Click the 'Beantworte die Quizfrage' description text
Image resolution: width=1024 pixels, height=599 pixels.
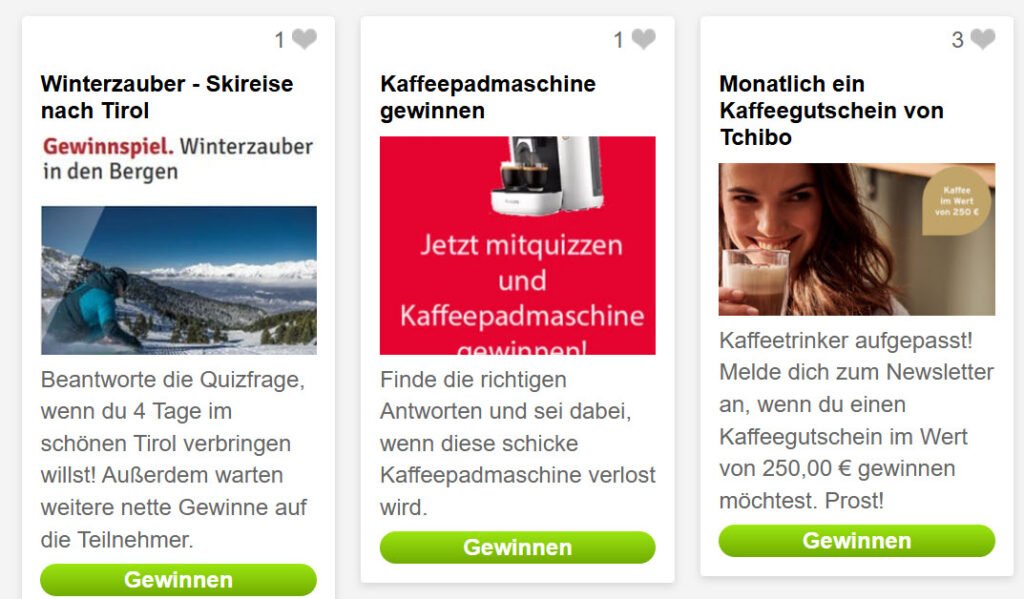coord(174,459)
